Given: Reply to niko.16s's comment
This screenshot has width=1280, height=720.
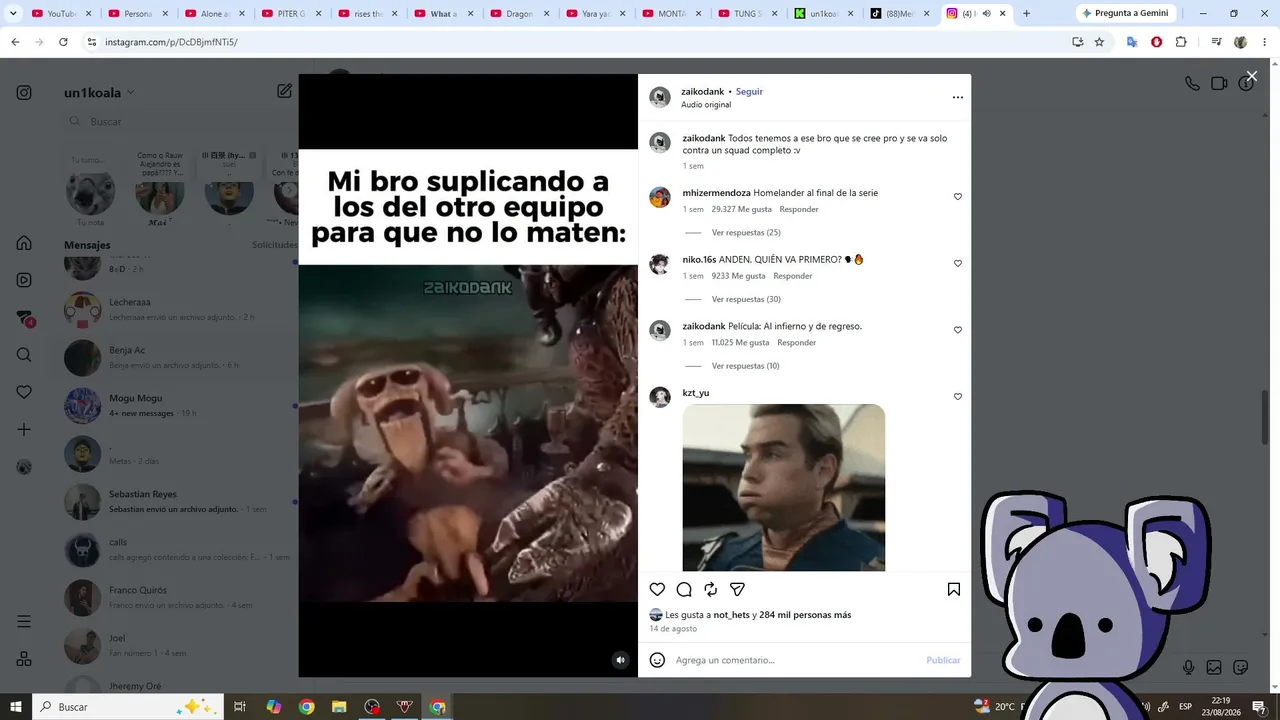Looking at the screenshot, I should (793, 276).
